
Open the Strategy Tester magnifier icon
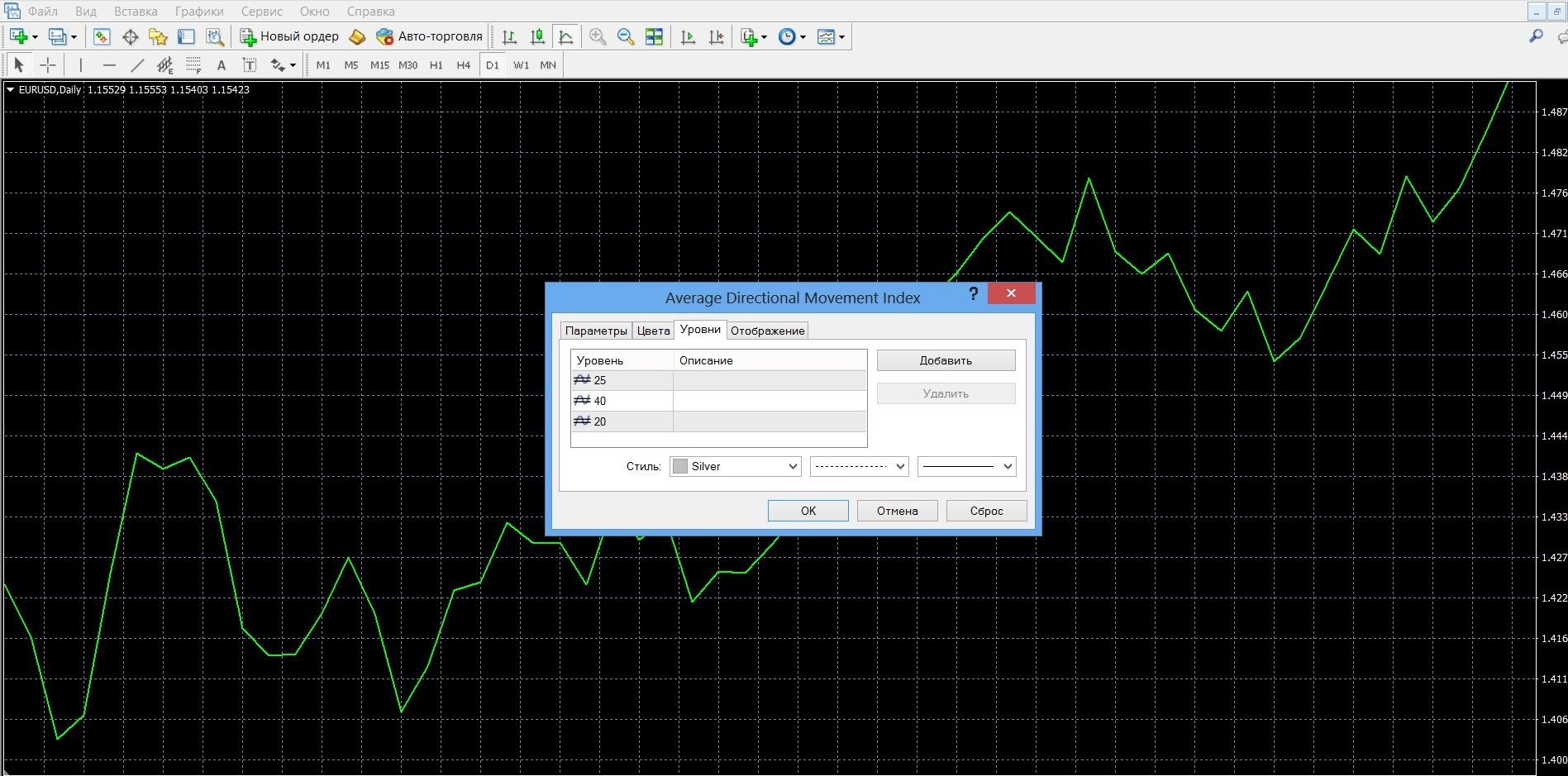tap(214, 36)
